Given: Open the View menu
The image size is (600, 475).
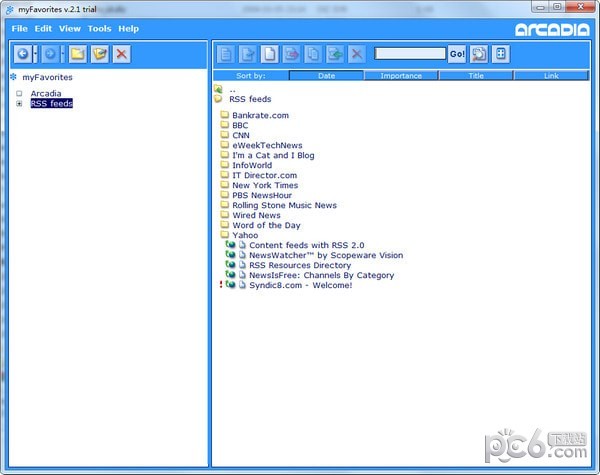Looking at the screenshot, I should point(70,29).
